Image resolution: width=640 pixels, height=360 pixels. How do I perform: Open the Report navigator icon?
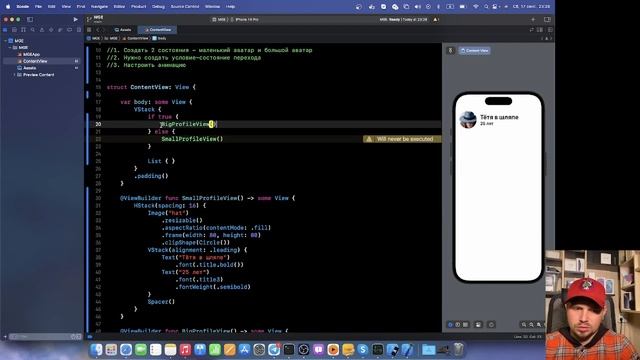coord(79,30)
